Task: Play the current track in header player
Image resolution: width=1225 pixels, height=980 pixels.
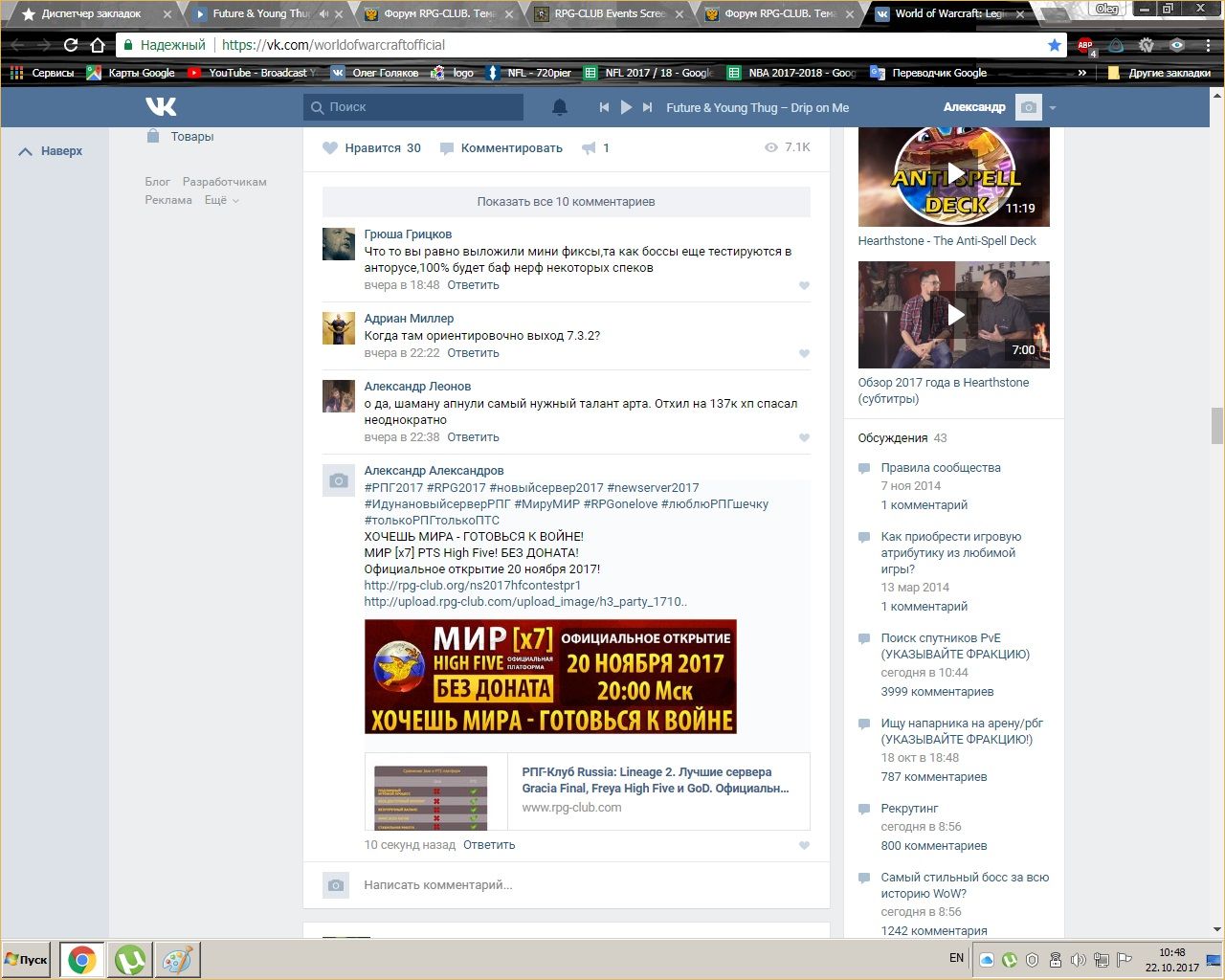Action: (x=626, y=107)
